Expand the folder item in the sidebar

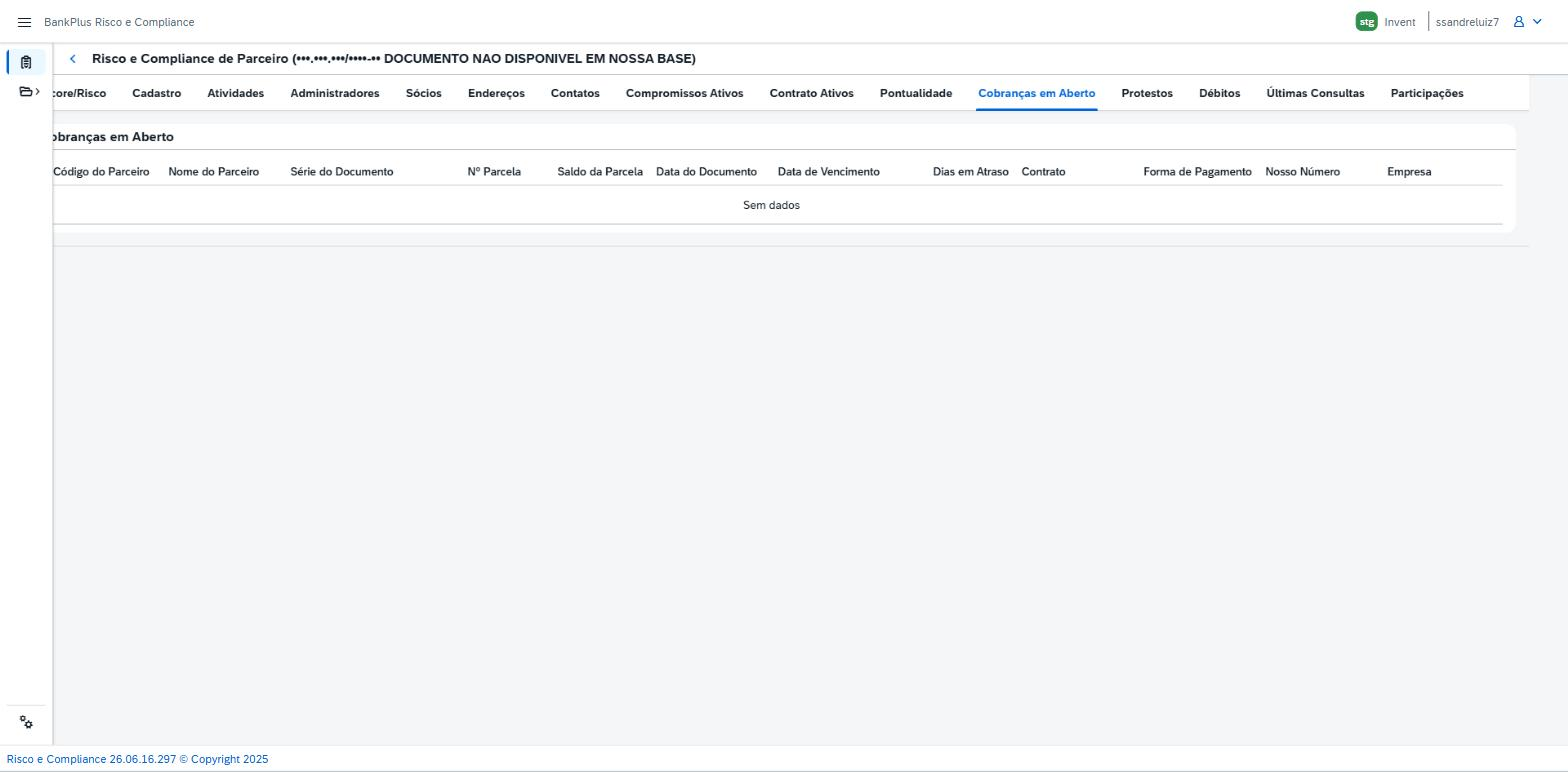tap(30, 92)
